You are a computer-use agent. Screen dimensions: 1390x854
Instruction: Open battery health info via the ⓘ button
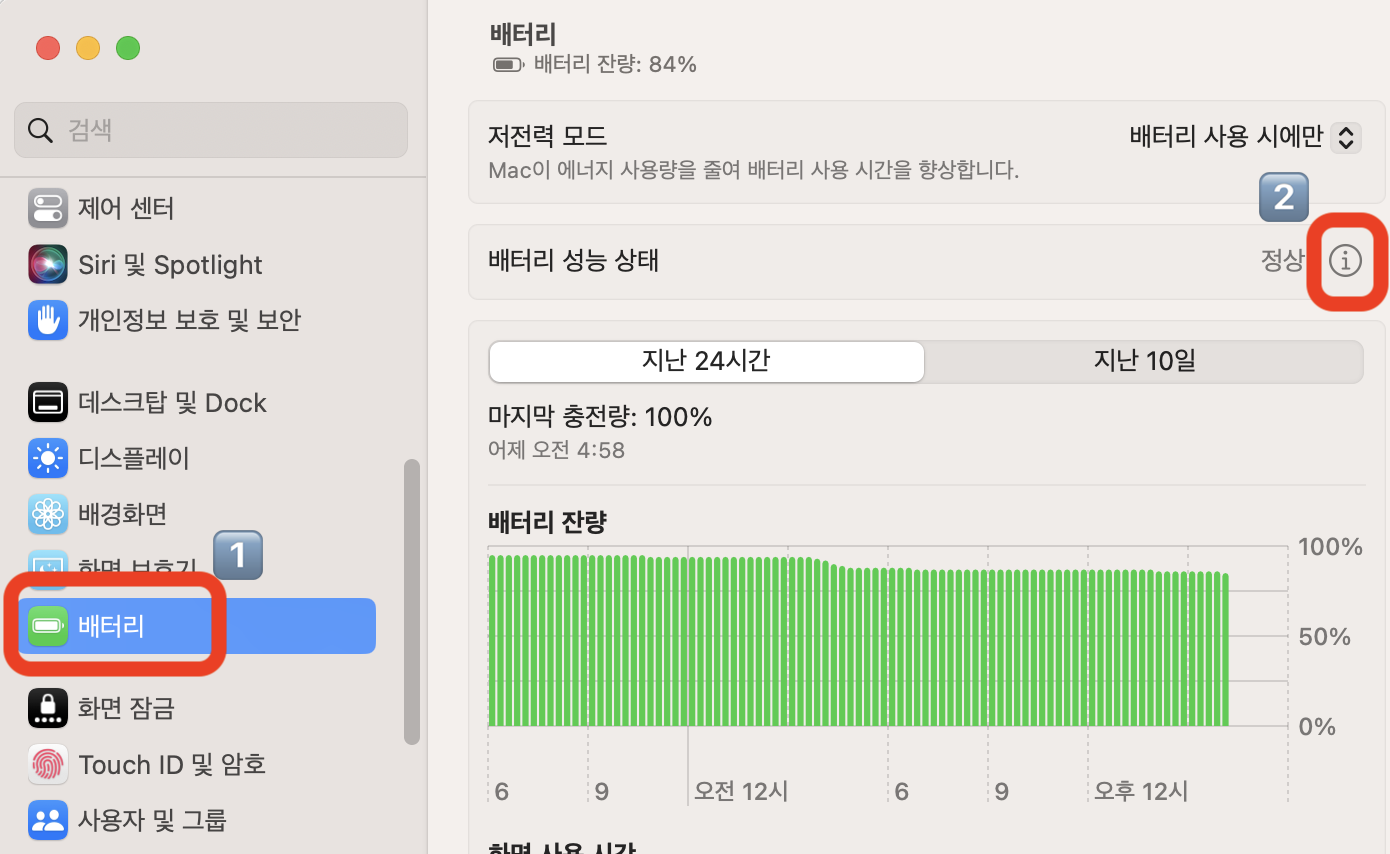(x=1345, y=261)
